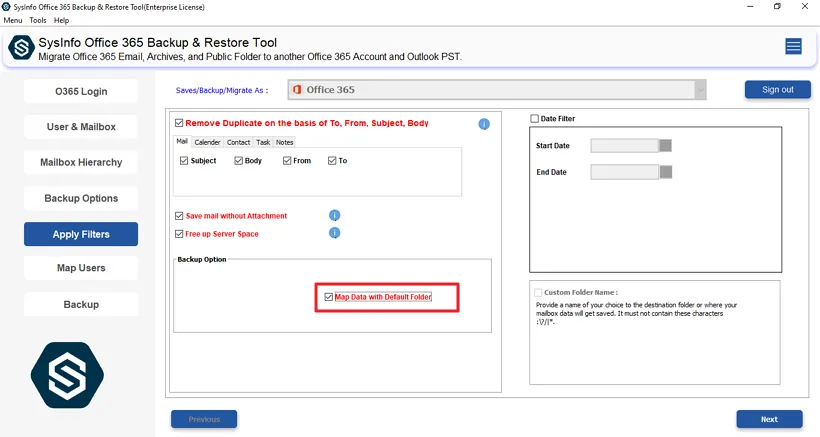820x437 pixels.
Task: Click info icon next to Free up Server Space
Action: click(335, 233)
